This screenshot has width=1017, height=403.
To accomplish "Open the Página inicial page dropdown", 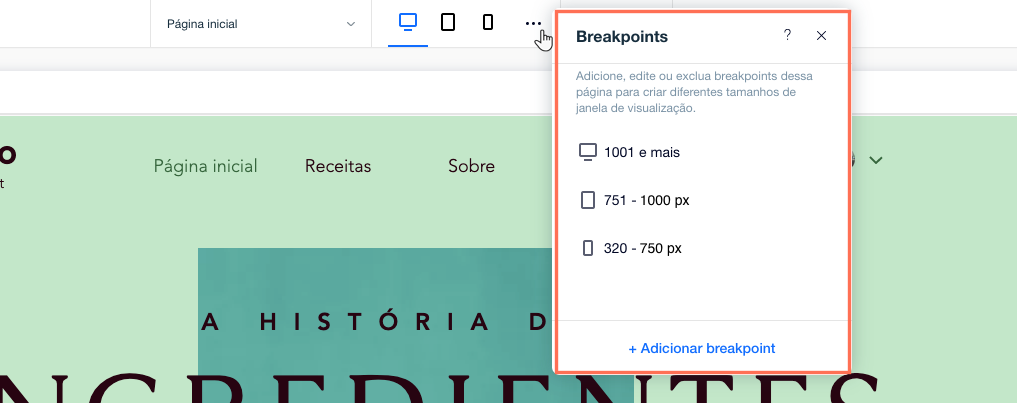I will (x=261, y=24).
